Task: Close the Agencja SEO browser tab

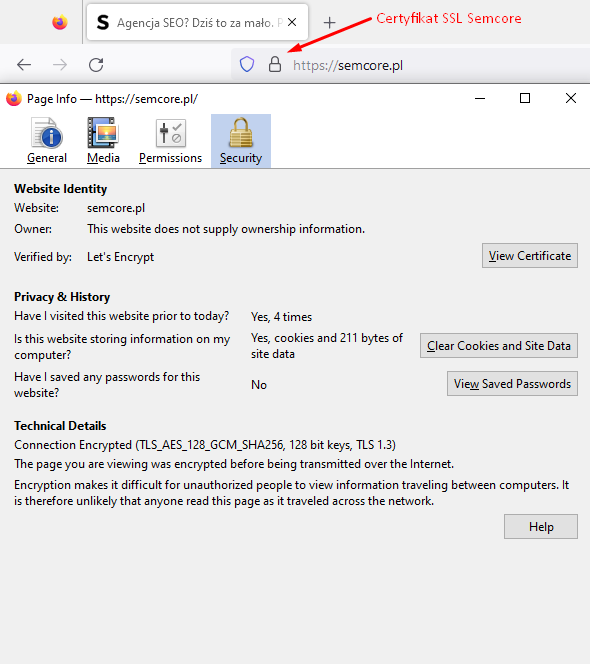Action: [292, 22]
